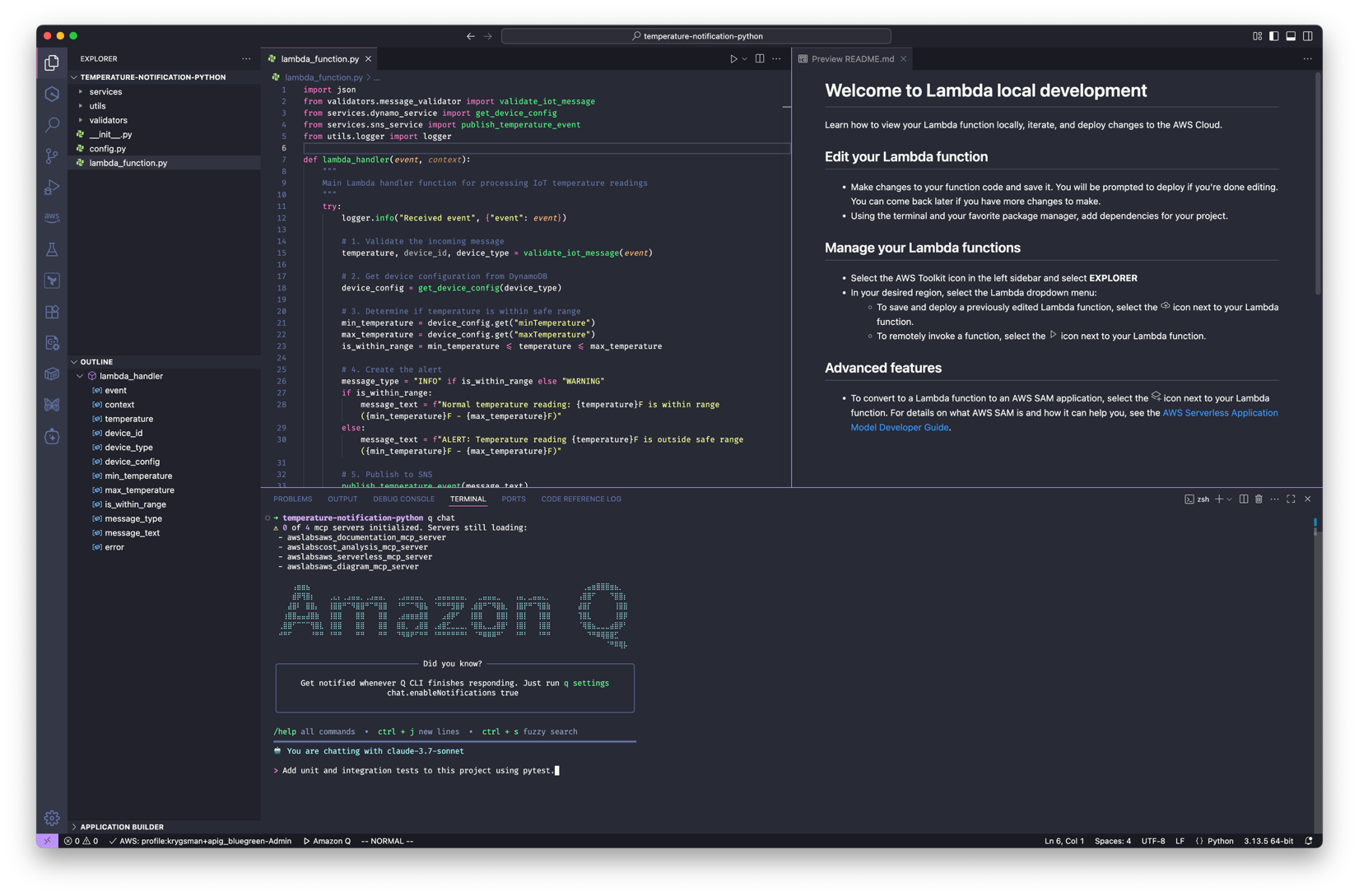Toggle the secondary side bar visibility

pos(1307,36)
